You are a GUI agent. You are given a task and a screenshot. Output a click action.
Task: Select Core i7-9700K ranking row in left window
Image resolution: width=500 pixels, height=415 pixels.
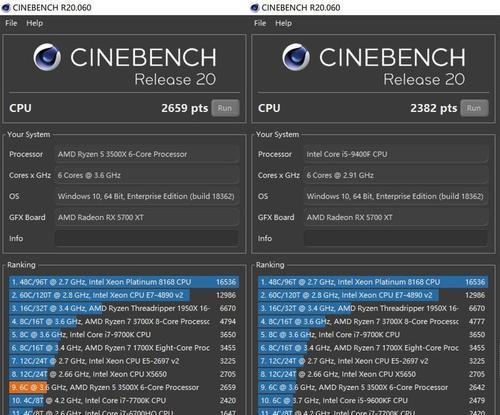[124, 335]
